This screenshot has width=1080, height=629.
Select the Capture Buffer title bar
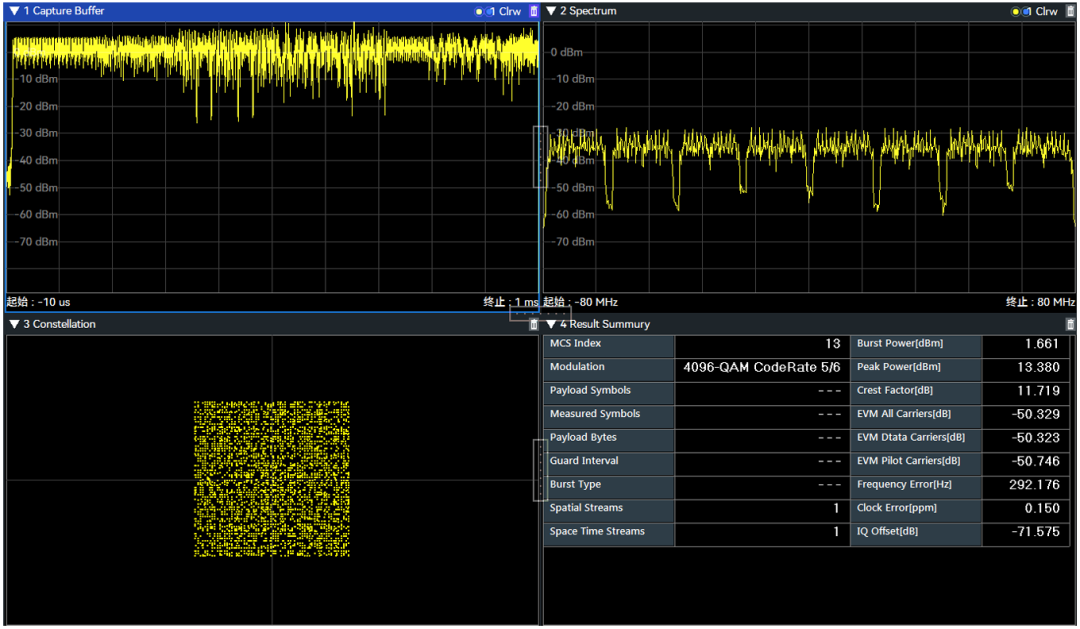coord(64,11)
